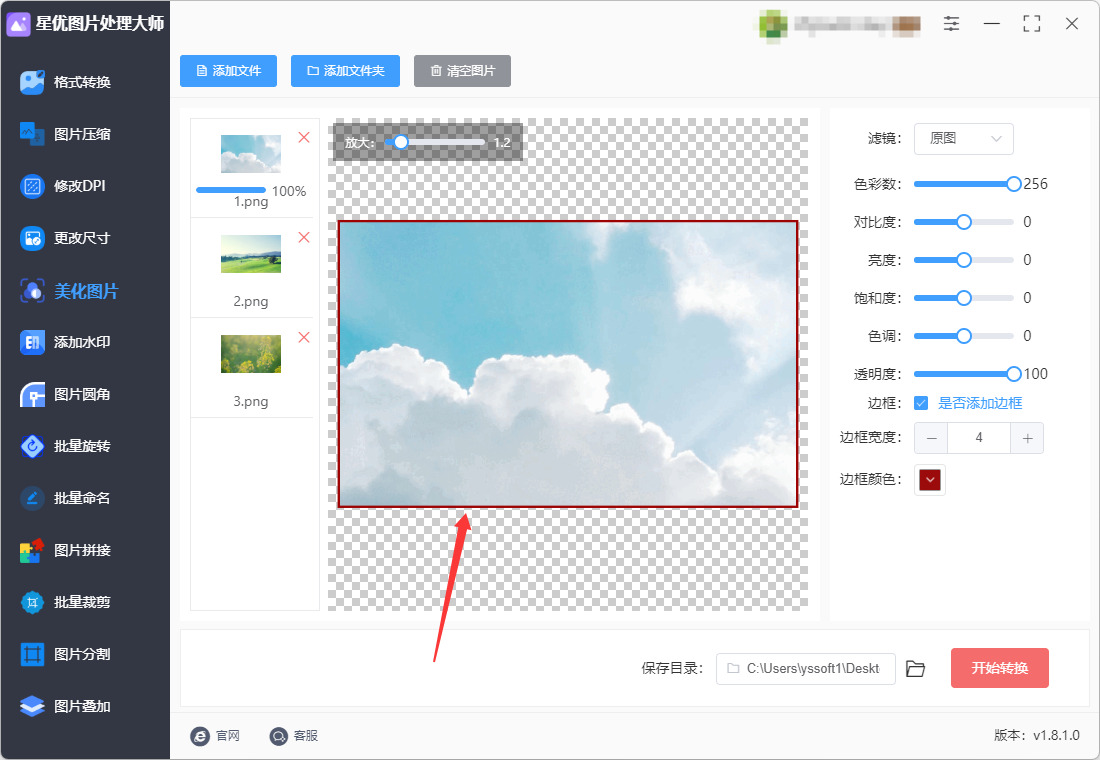Adjust the 色调 hue slider handle
This screenshot has width=1100, height=760.
[x=964, y=336]
